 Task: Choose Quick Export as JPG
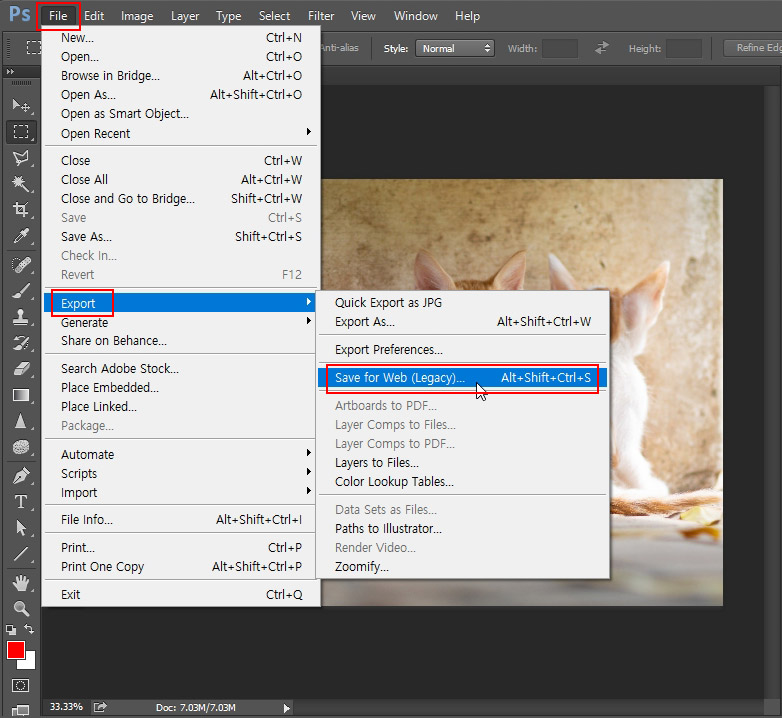[x=462, y=302]
